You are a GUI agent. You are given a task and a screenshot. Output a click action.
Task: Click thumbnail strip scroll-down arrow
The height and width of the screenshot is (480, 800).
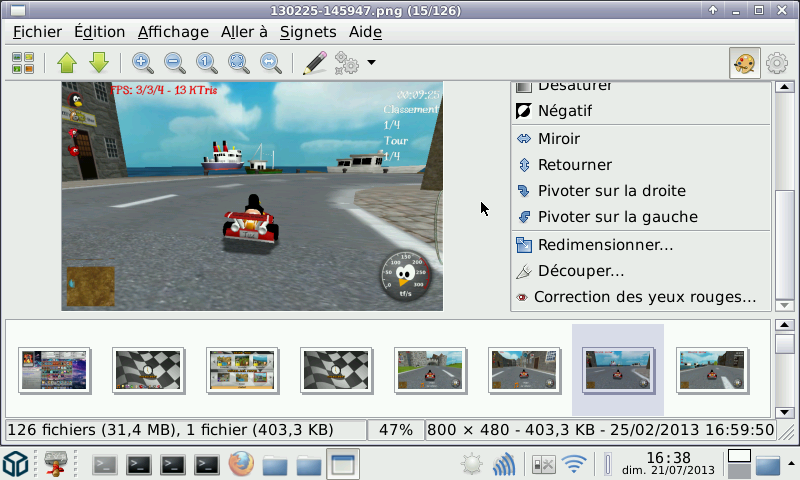point(784,412)
